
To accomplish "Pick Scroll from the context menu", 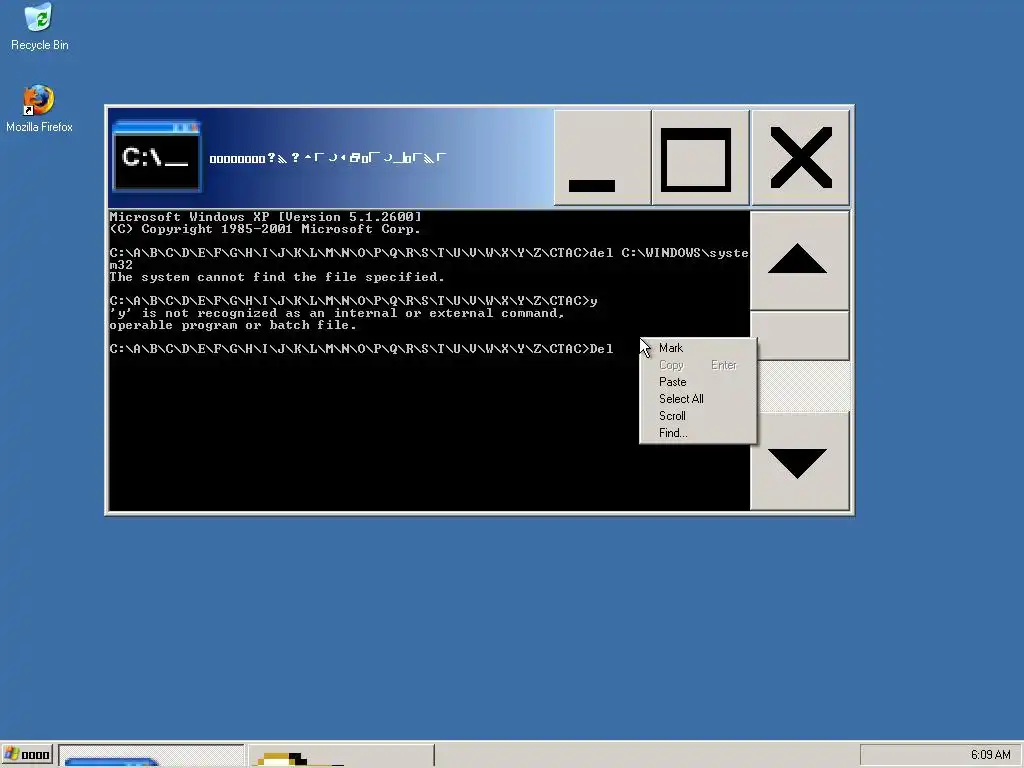I will click(x=672, y=416).
